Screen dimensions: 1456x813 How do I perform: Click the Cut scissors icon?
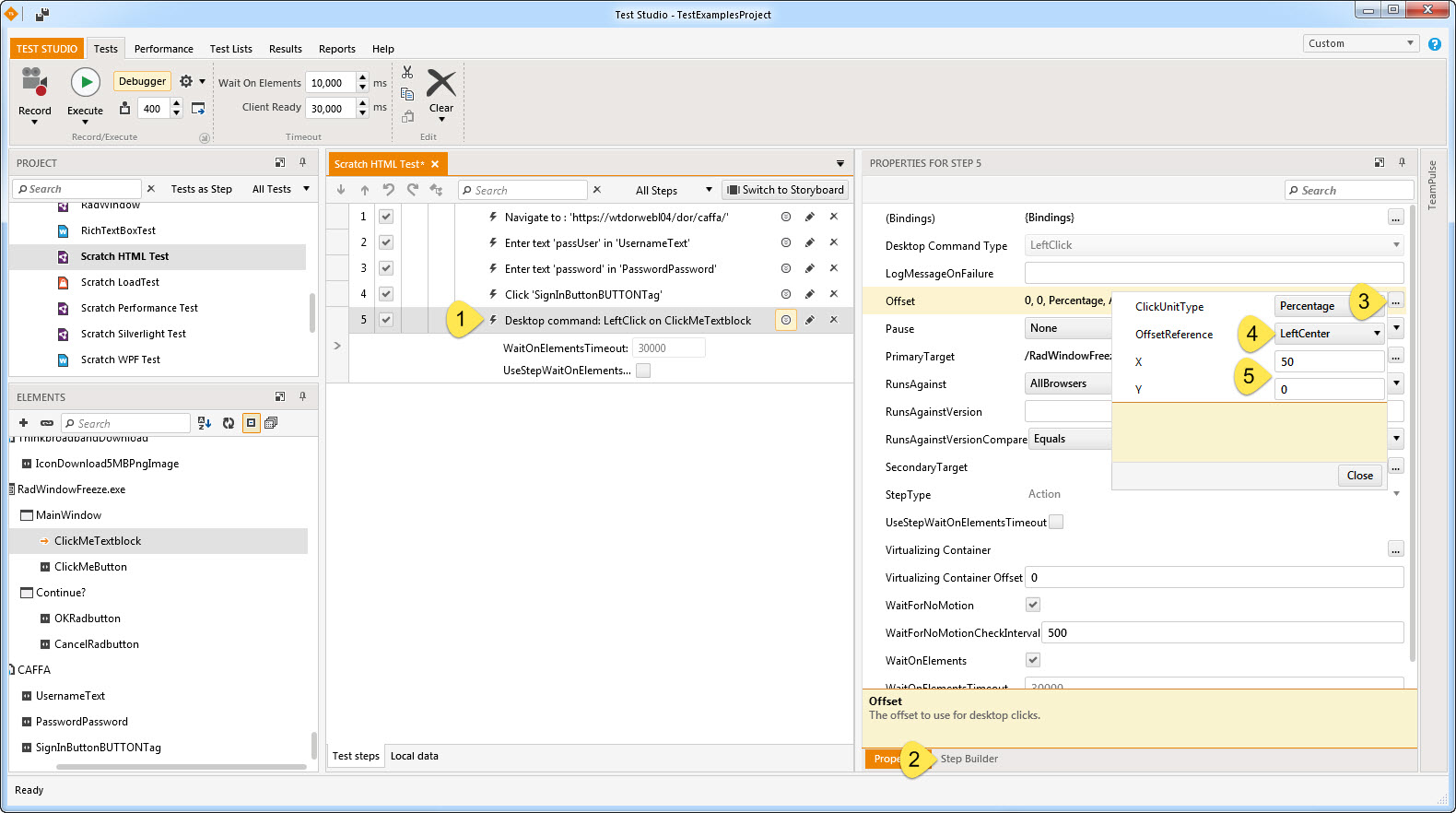(407, 73)
